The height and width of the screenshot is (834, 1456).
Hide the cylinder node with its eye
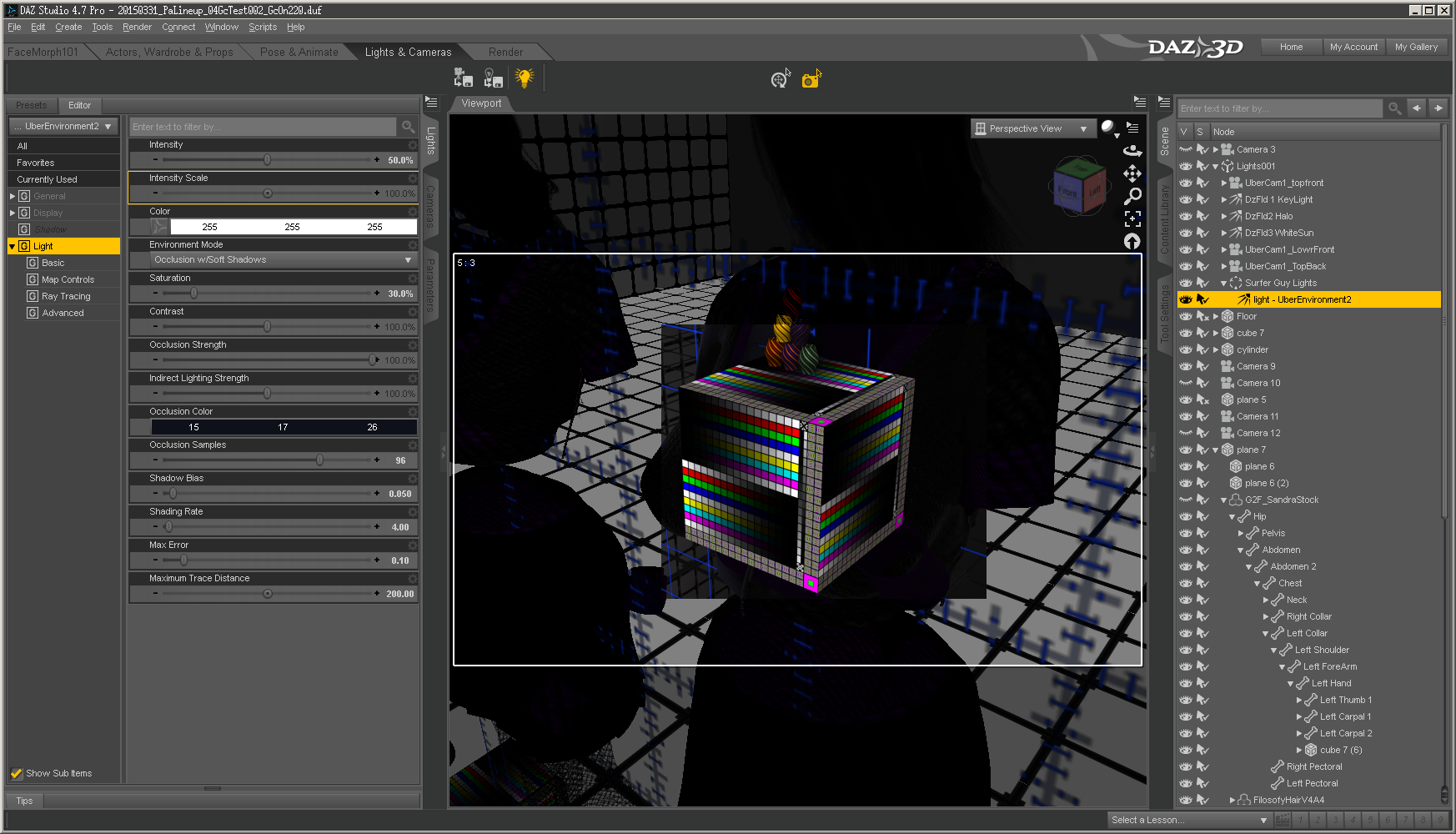(1185, 349)
